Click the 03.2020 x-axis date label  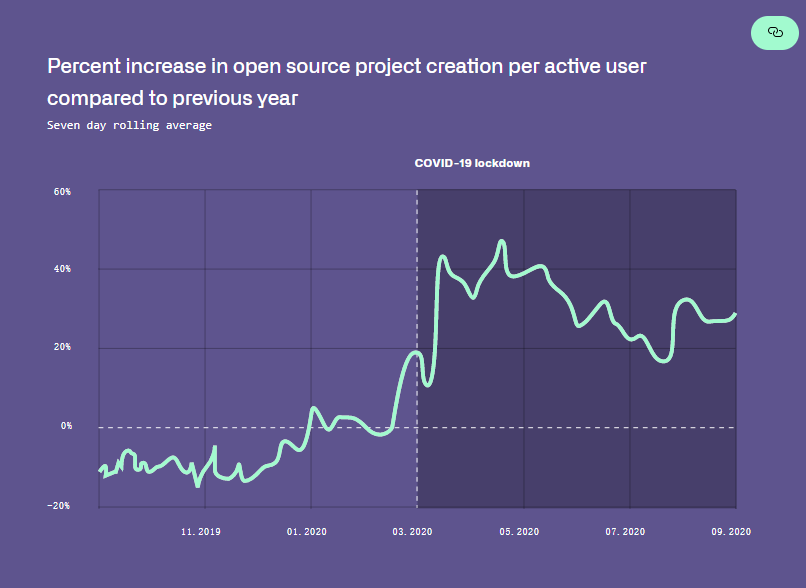[x=413, y=532]
